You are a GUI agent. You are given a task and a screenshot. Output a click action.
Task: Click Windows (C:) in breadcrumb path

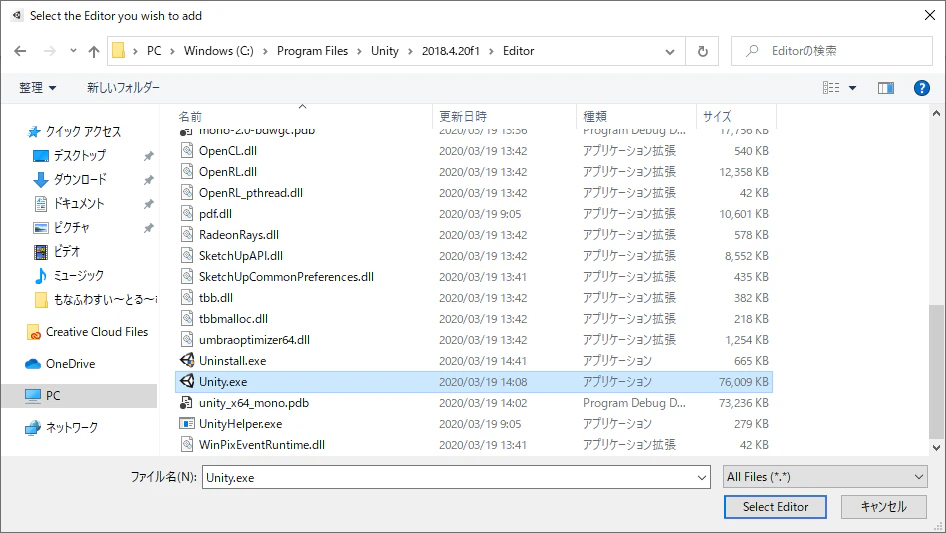coord(218,51)
